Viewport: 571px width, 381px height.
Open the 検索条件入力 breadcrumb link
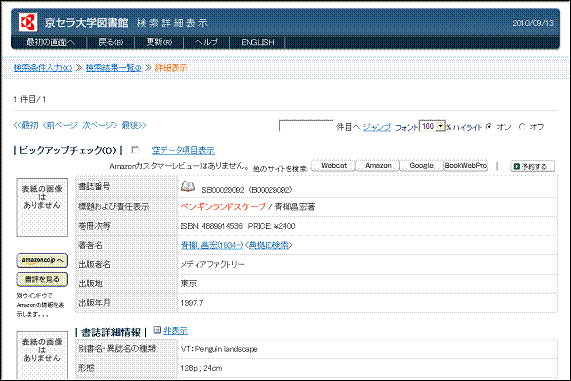(x=43, y=68)
